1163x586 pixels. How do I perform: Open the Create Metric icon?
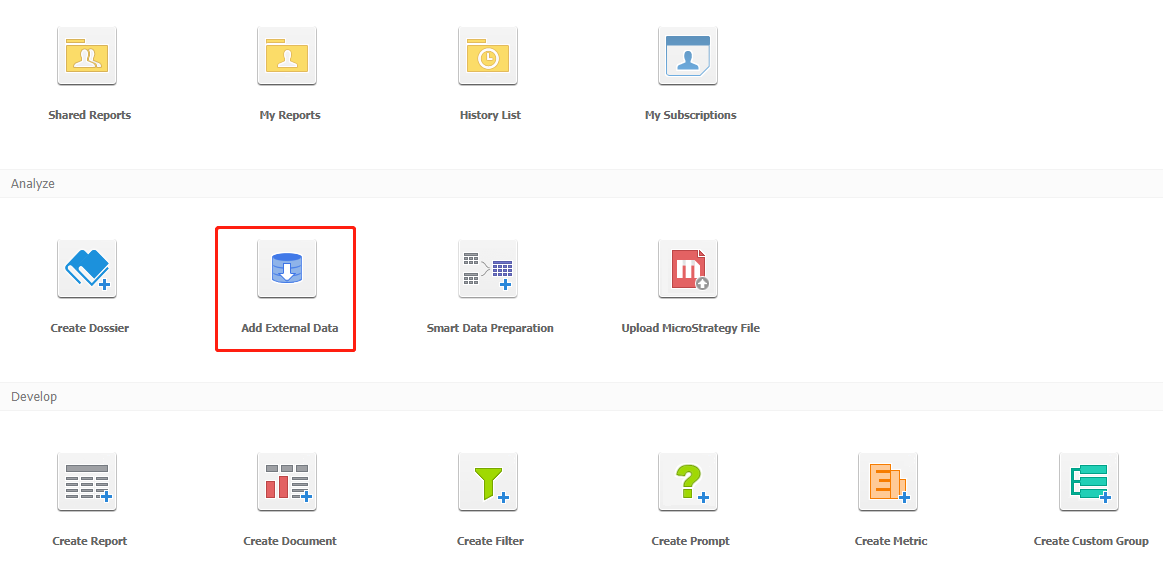coord(888,482)
